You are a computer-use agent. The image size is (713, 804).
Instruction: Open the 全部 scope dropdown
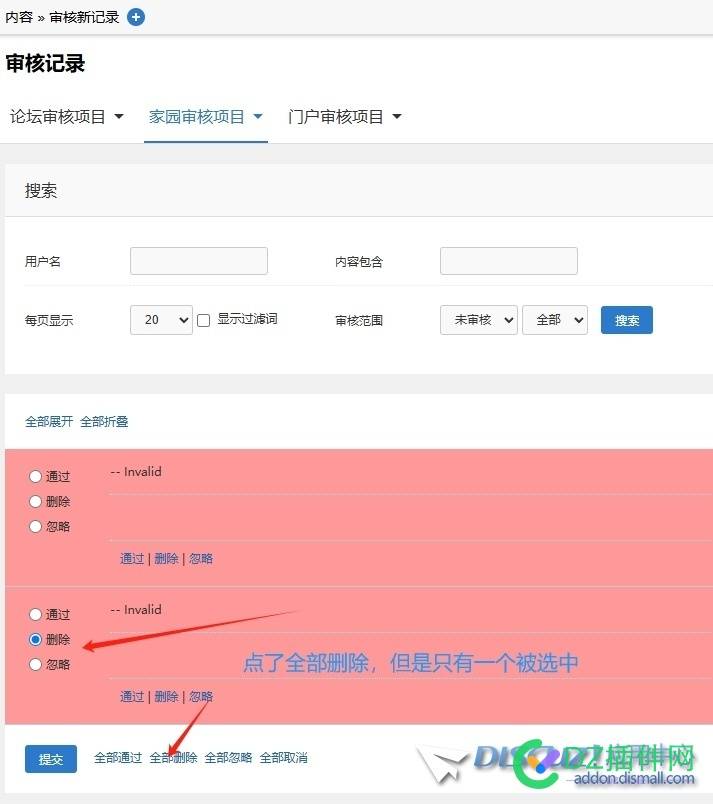pyautogui.click(x=555, y=320)
